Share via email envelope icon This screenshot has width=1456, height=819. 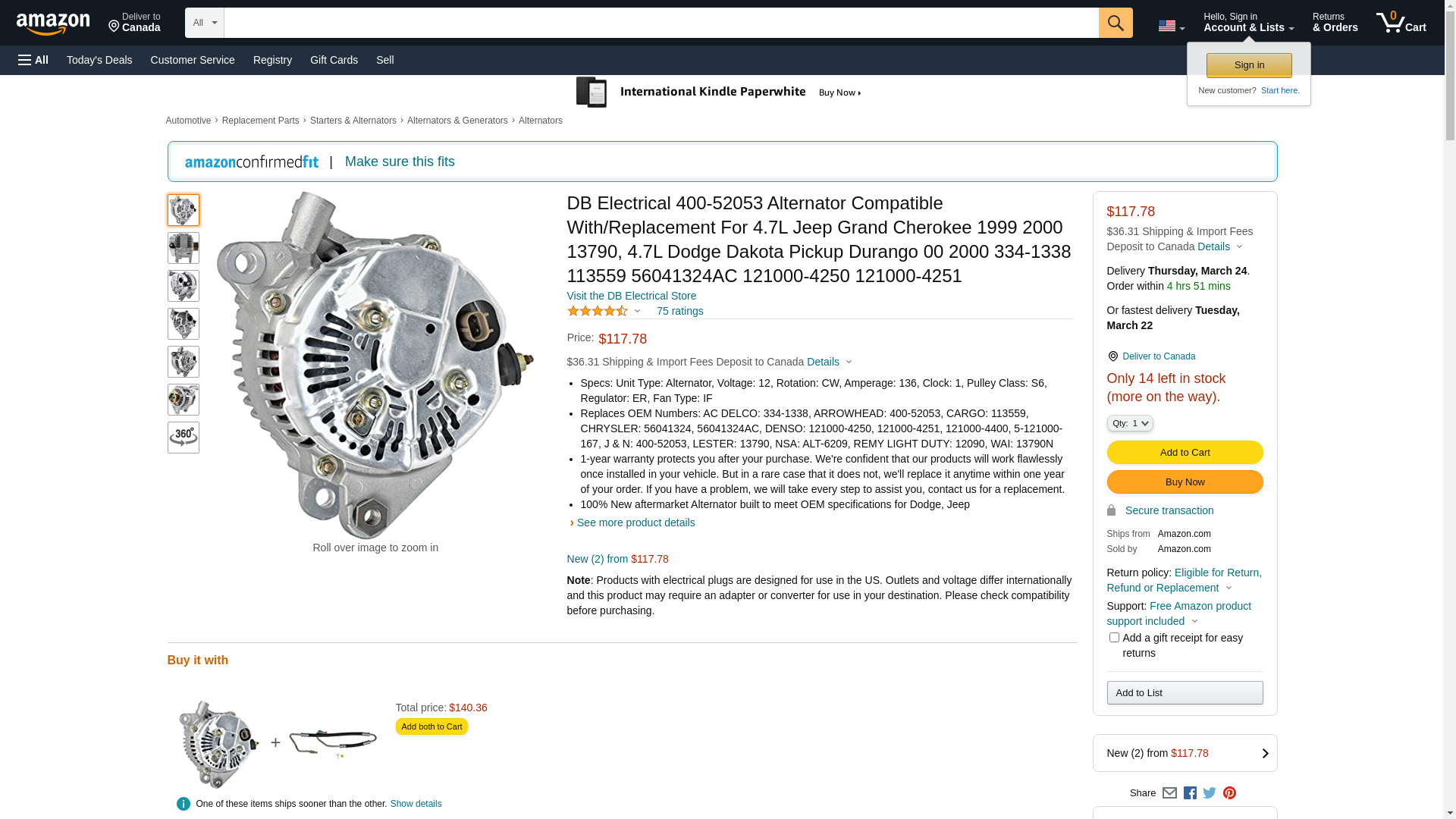[1169, 793]
